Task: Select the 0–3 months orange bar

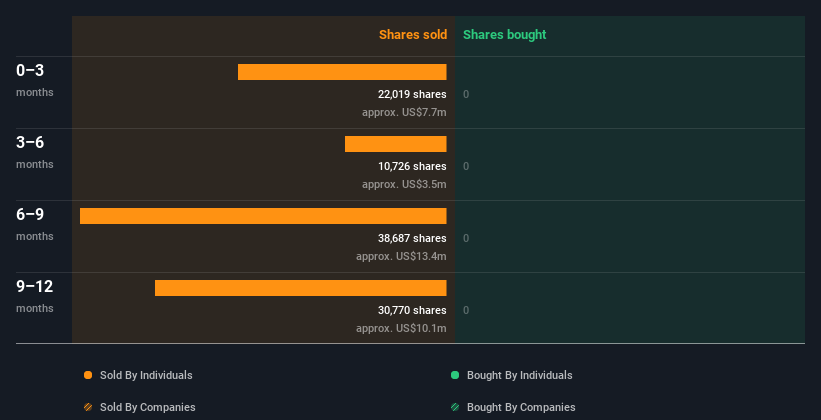Action: click(342, 72)
